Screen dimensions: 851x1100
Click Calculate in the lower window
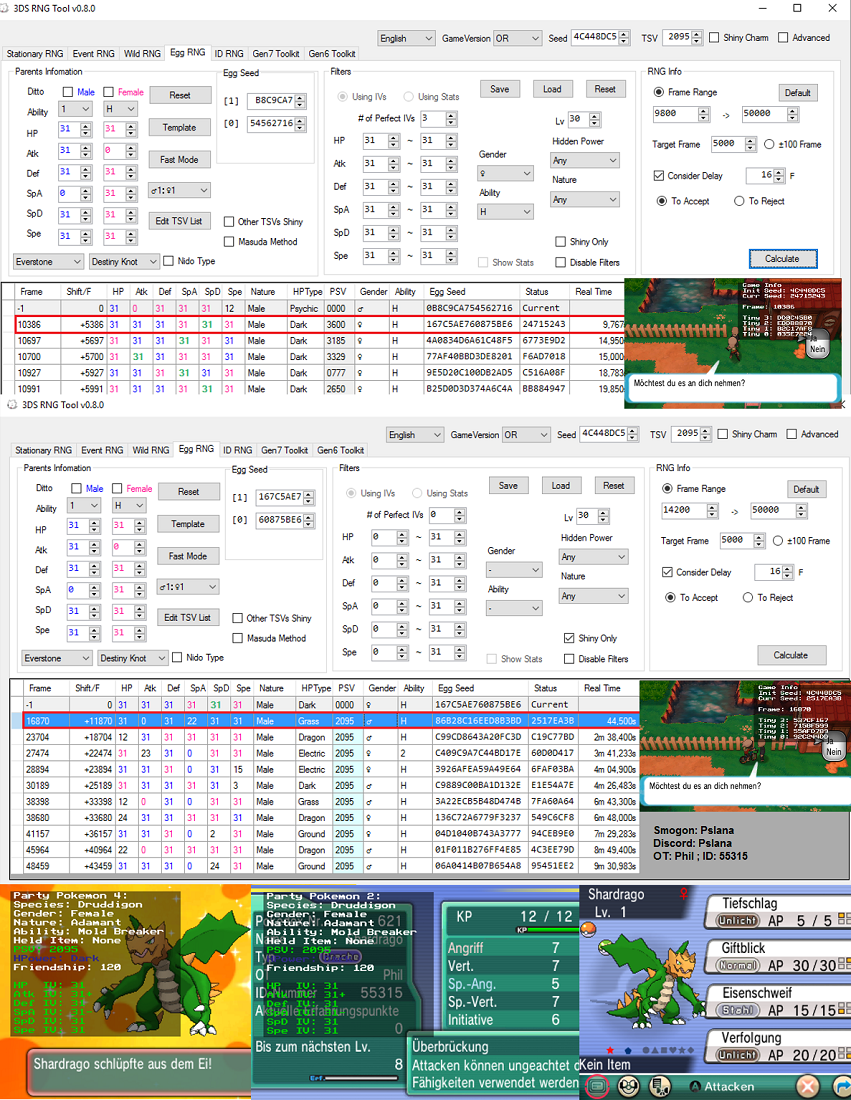791,655
